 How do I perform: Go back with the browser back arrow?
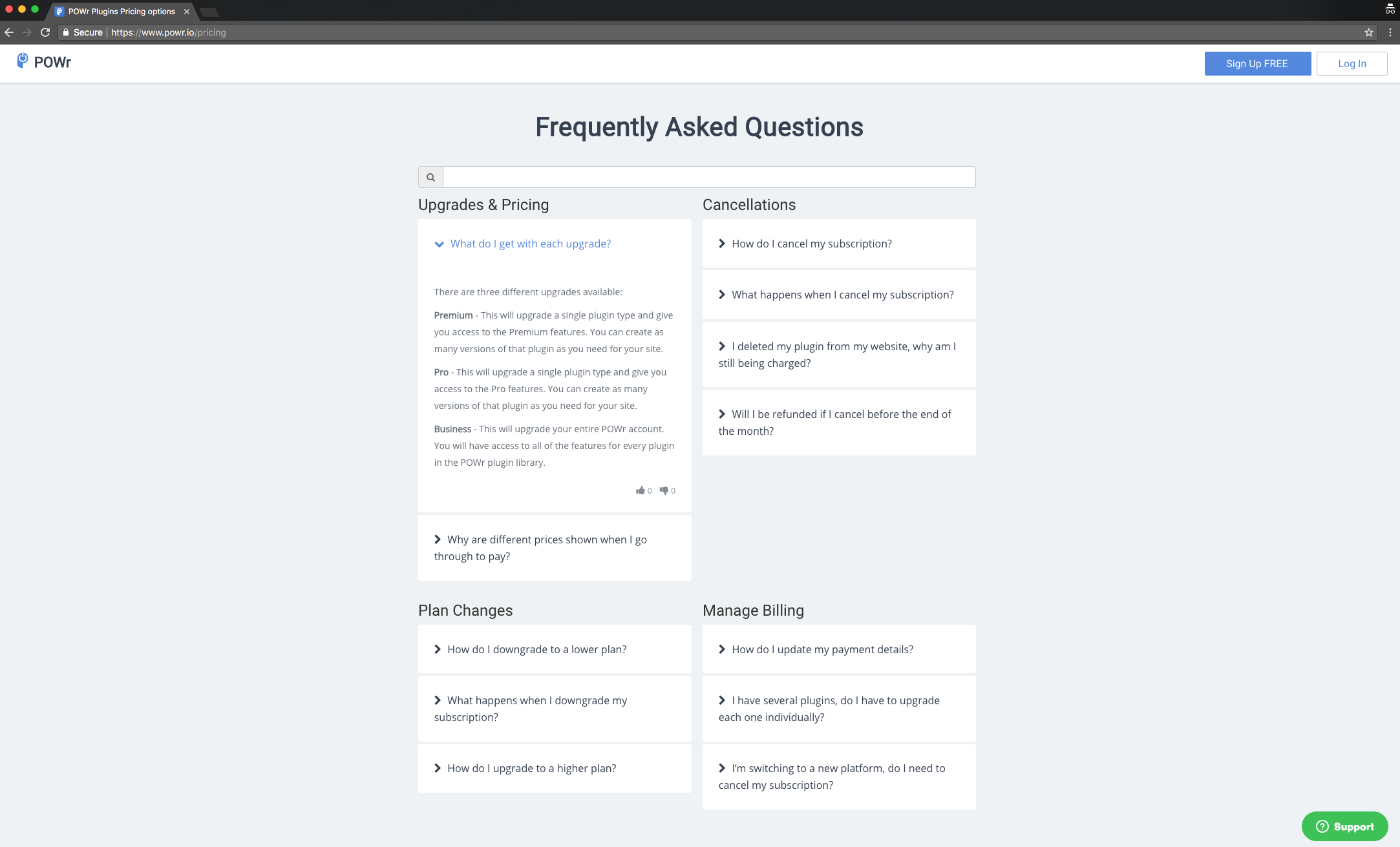[x=9, y=32]
